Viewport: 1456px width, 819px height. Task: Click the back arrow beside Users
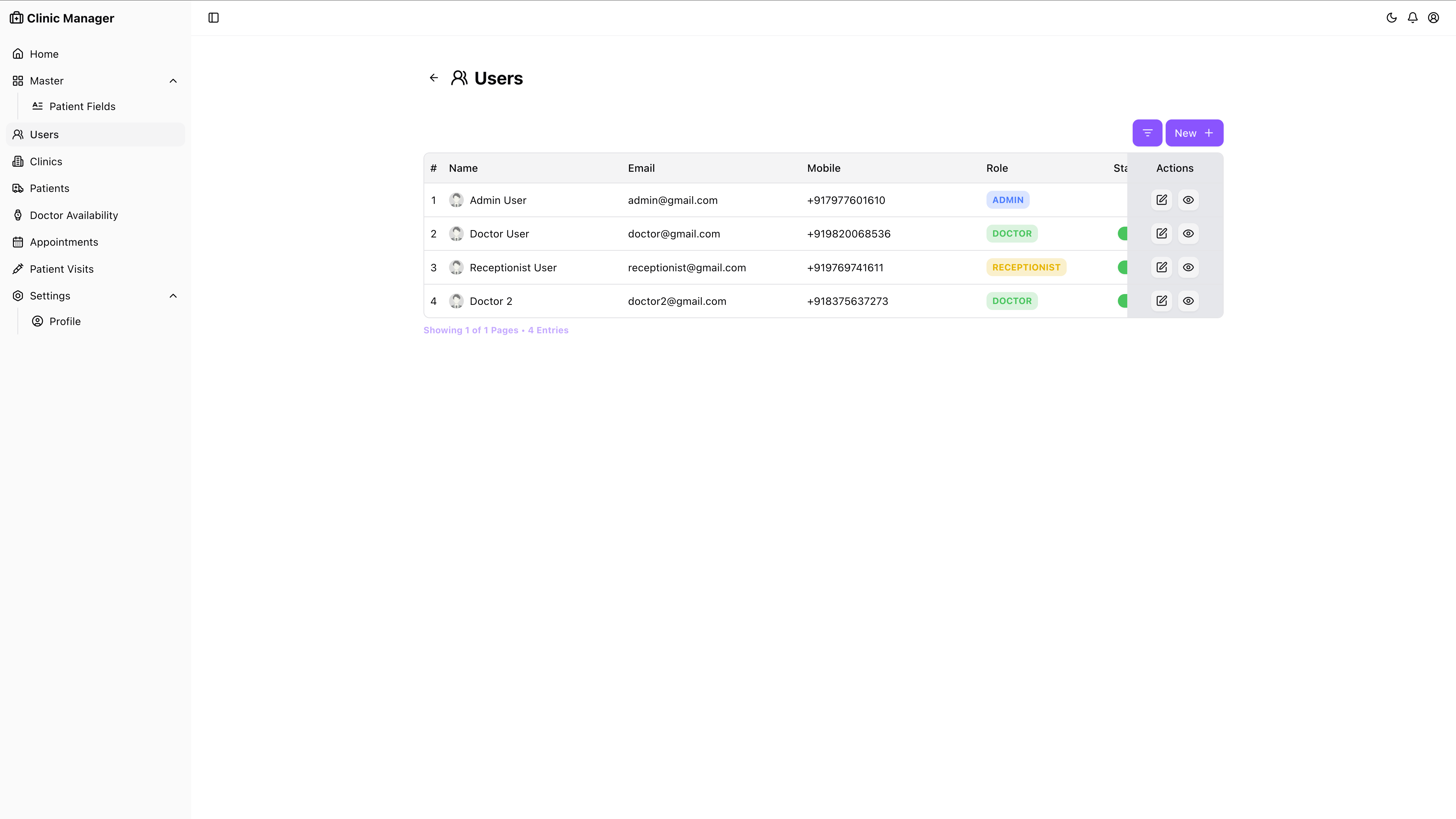pyautogui.click(x=433, y=78)
